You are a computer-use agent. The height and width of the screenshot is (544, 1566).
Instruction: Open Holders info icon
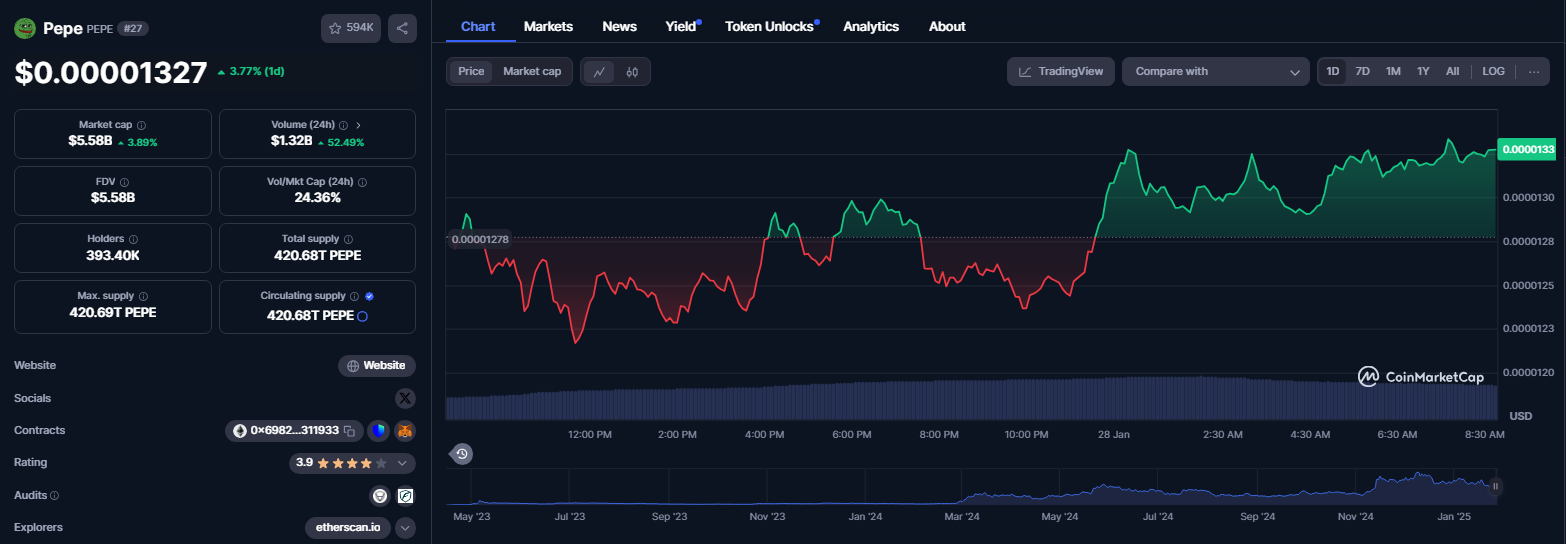133,239
